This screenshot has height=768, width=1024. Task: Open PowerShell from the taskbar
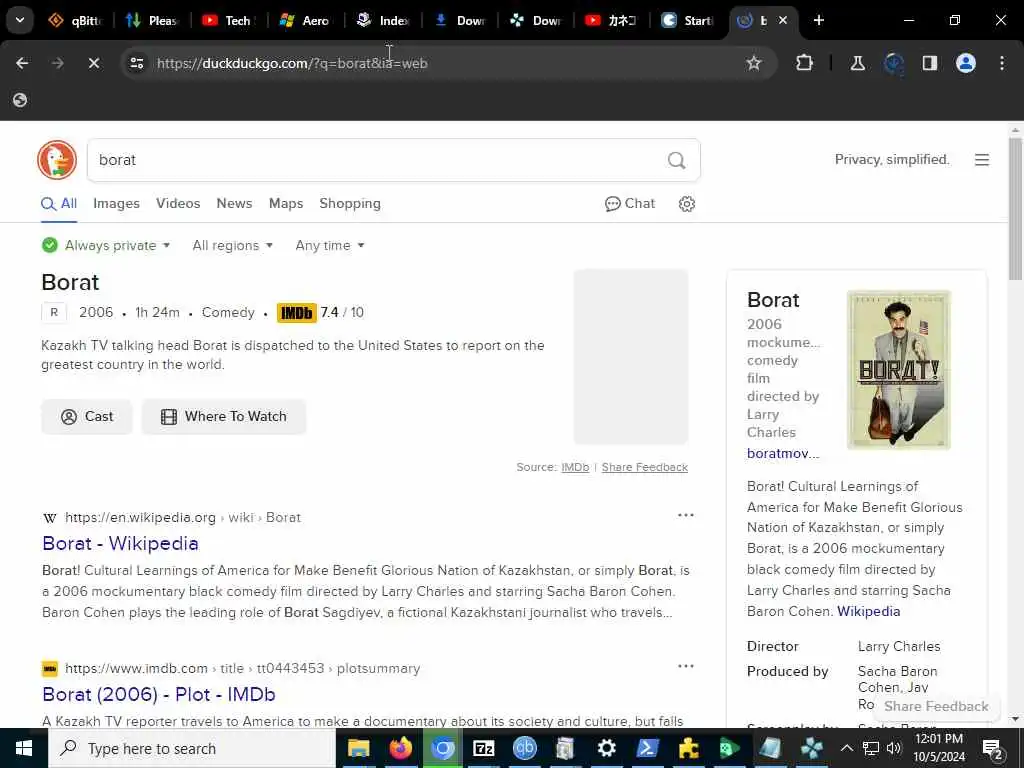(648, 748)
